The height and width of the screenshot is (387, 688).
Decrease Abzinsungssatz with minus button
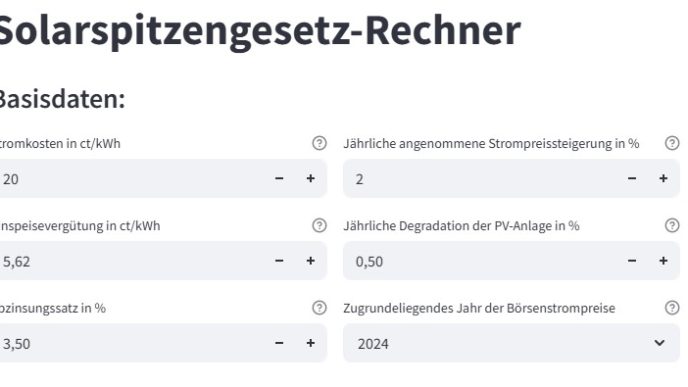(x=279, y=343)
